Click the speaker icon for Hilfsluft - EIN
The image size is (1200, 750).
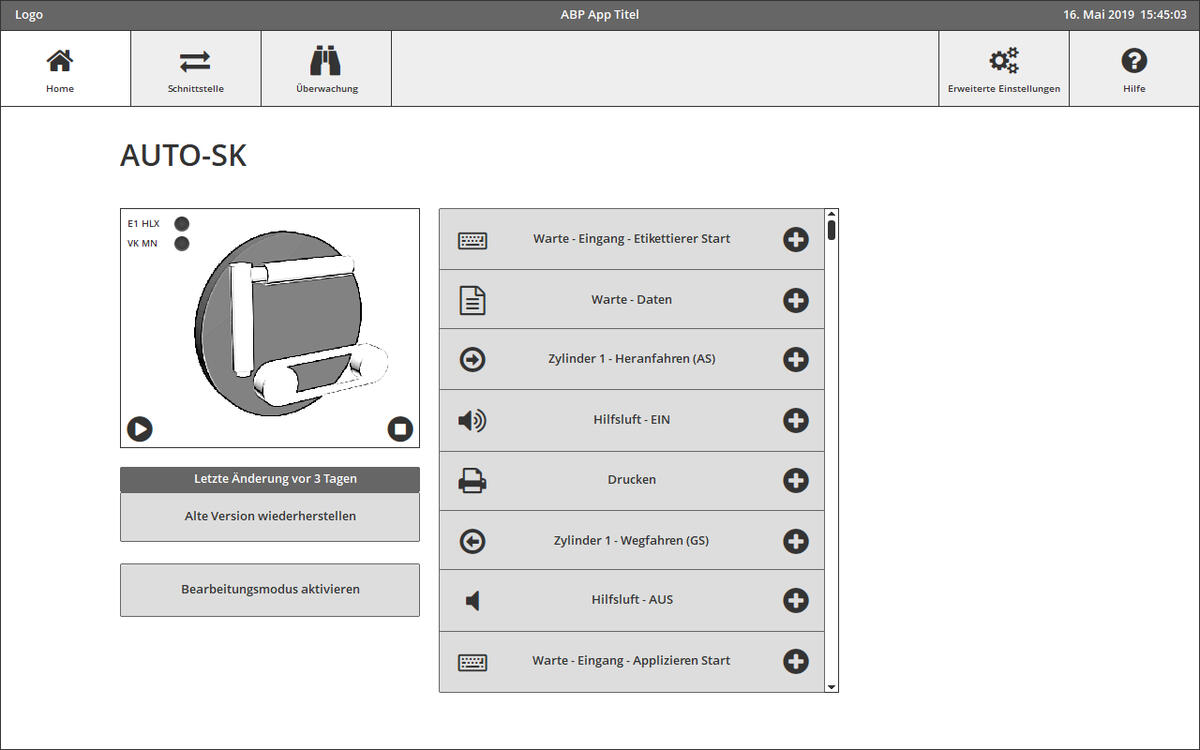(x=472, y=420)
